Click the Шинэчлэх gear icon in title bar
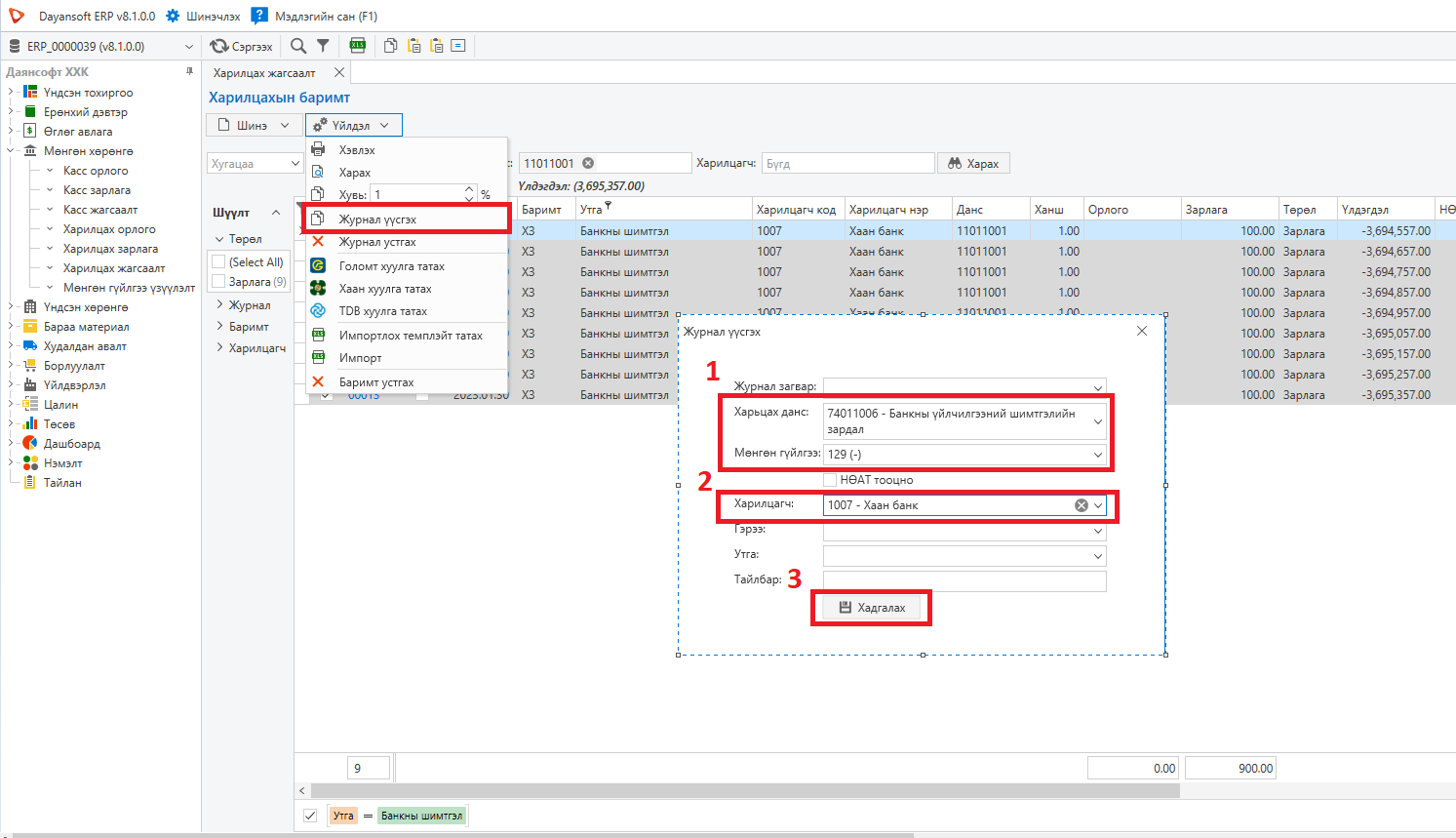 173,16
